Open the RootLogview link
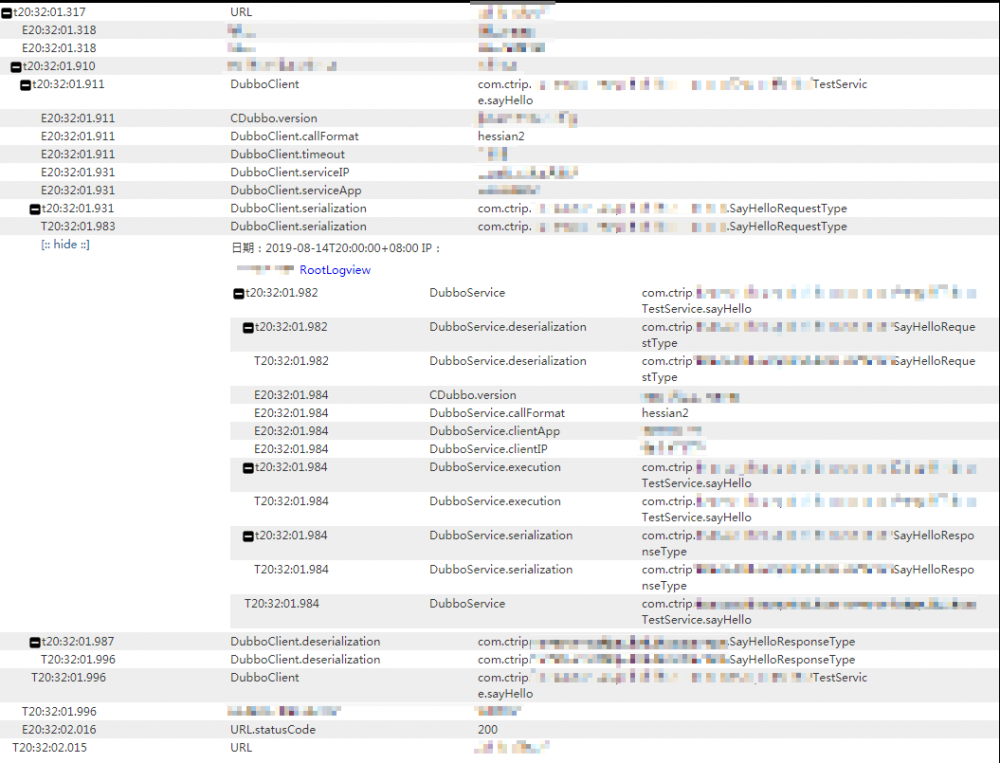The width and height of the screenshot is (1000, 763). [335, 270]
